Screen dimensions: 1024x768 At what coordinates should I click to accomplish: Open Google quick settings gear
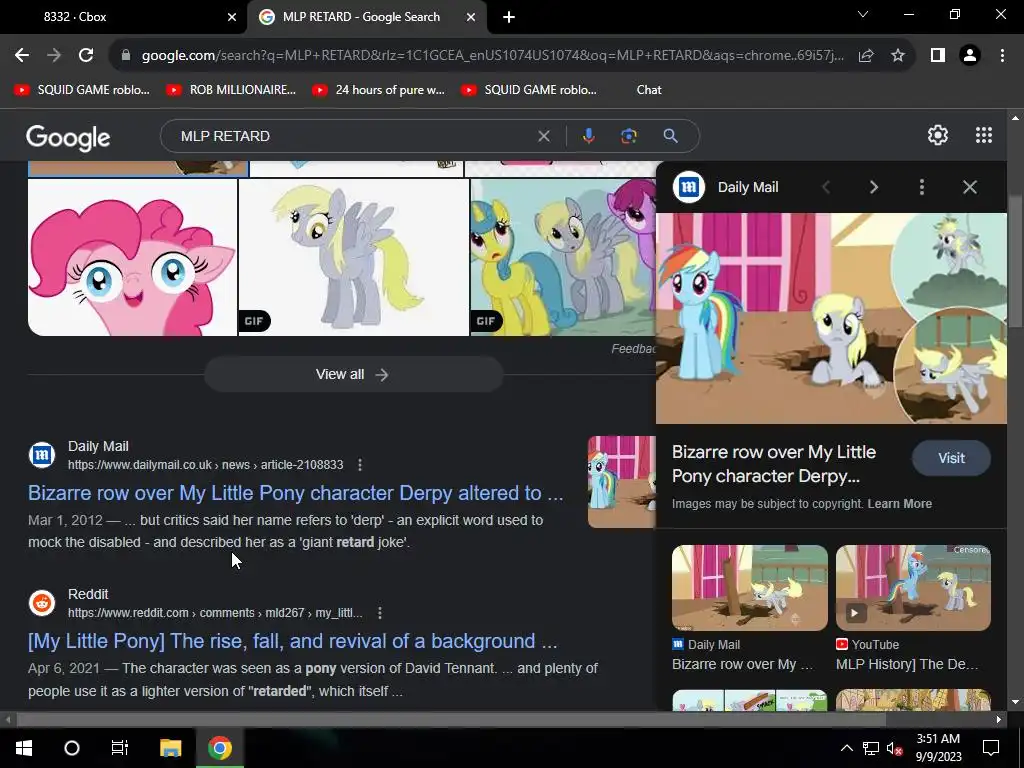point(938,135)
